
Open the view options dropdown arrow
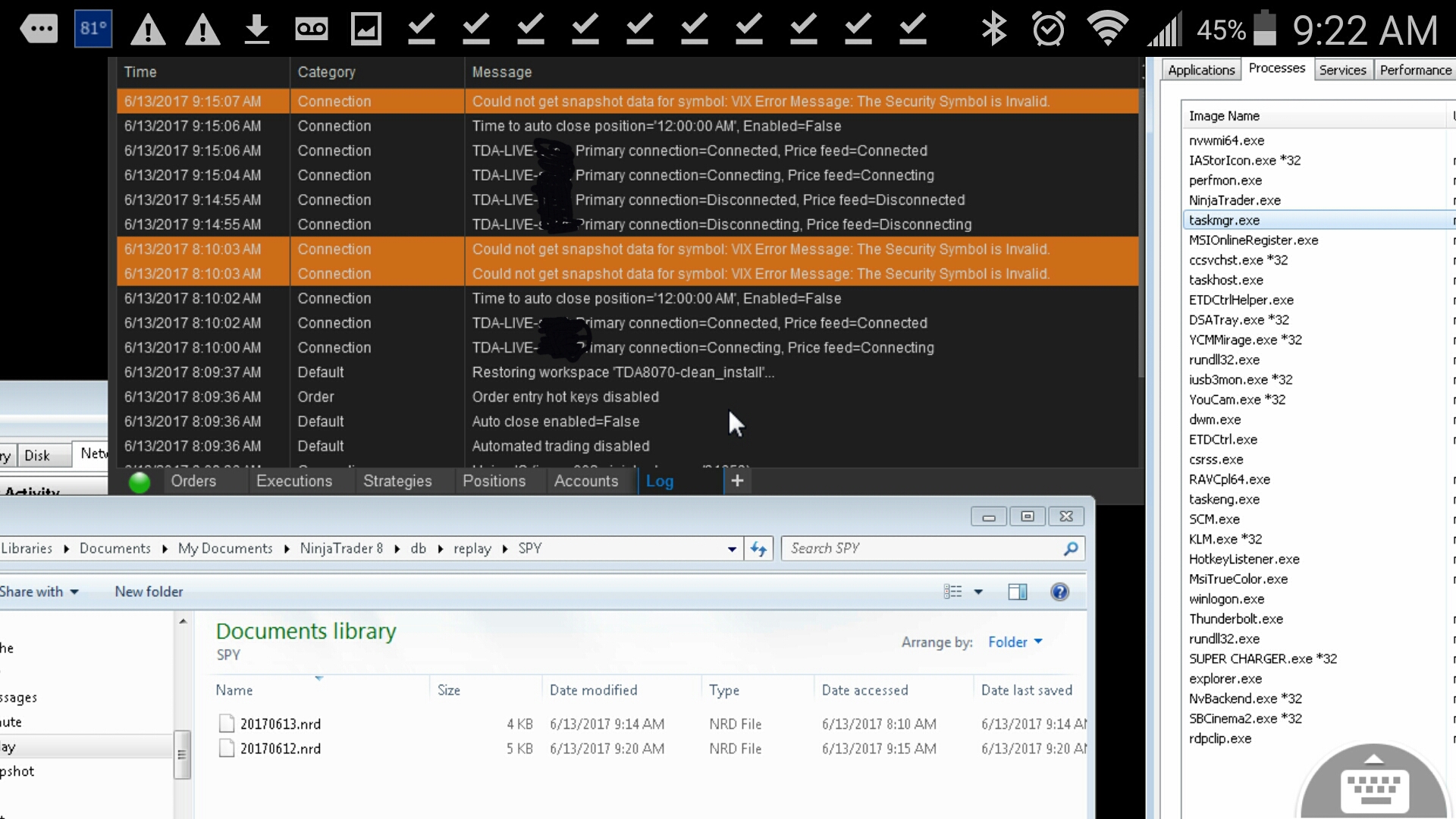point(978,592)
